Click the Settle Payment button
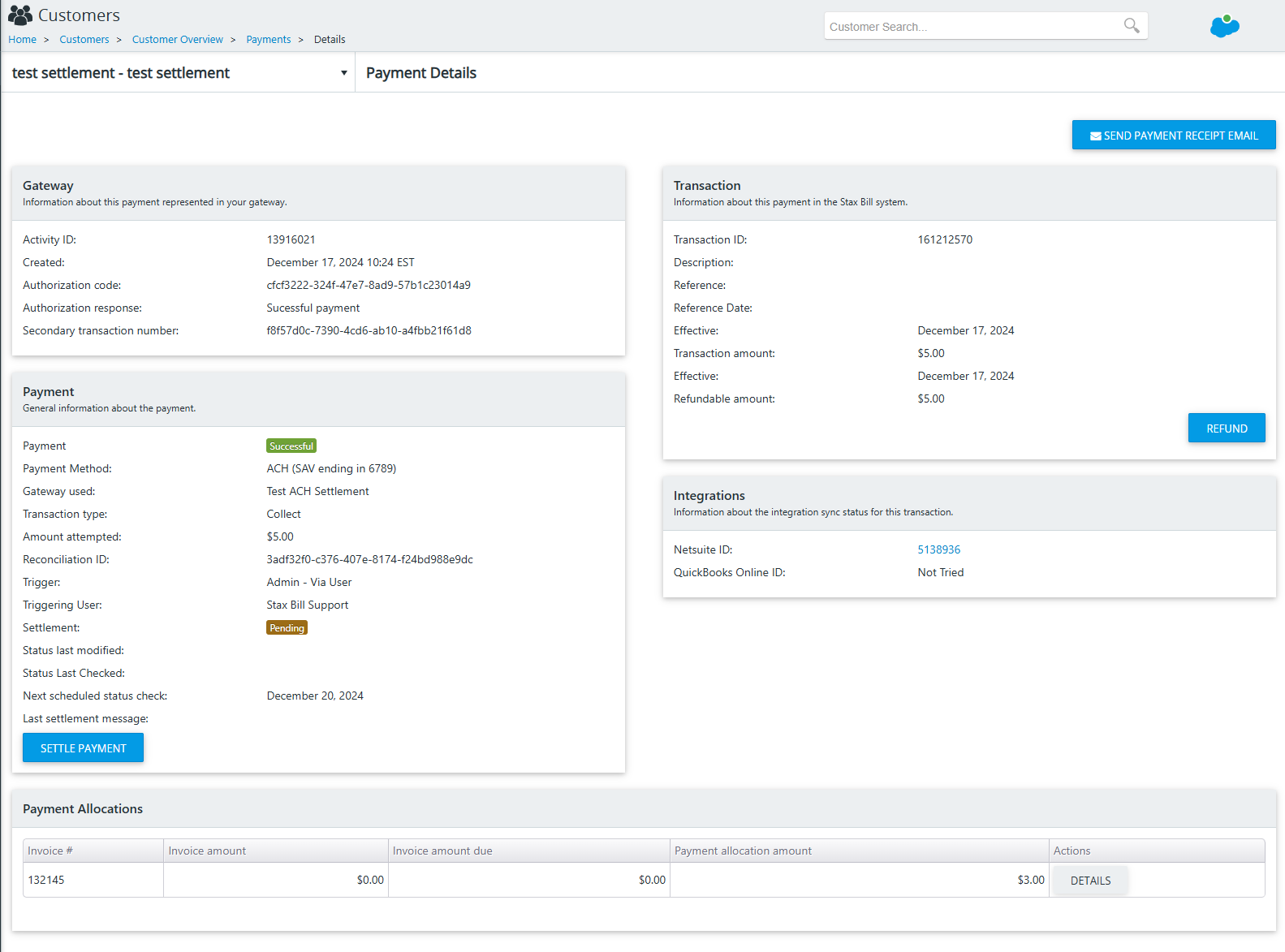This screenshot has width=1285, height=952. point(84,748)
